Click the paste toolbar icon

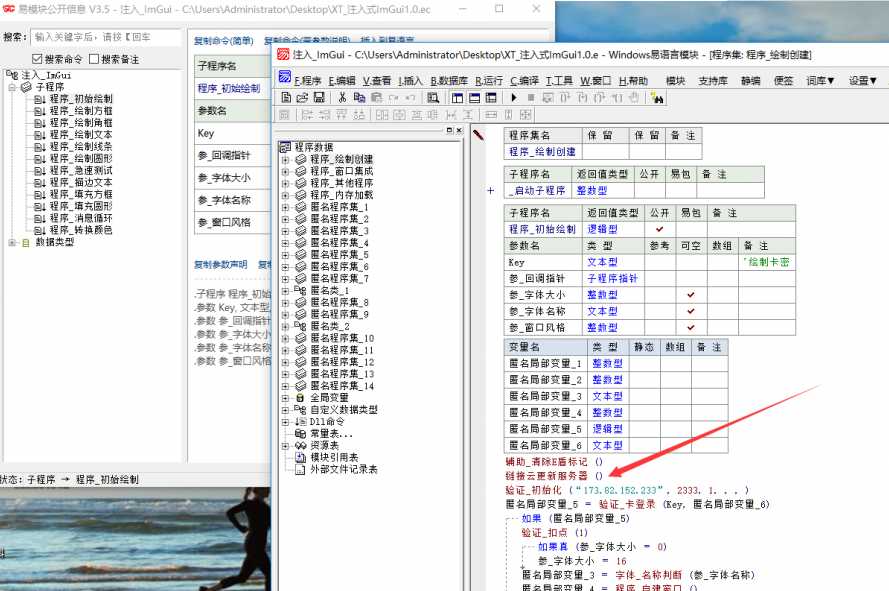(x=376, y=98)
